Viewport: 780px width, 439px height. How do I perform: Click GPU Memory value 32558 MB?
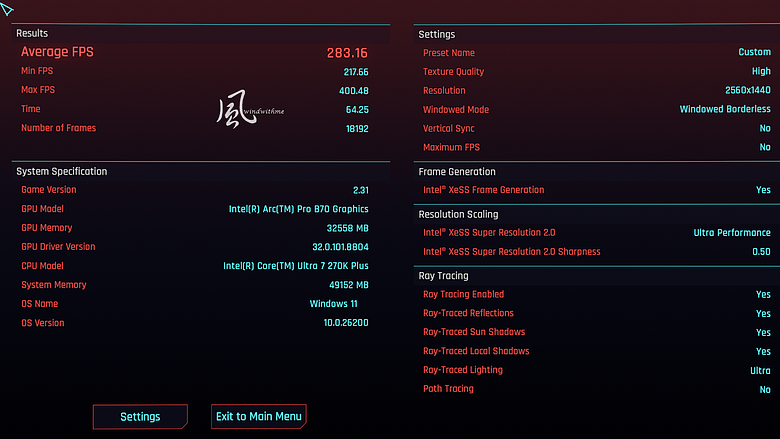coord(348,228)
